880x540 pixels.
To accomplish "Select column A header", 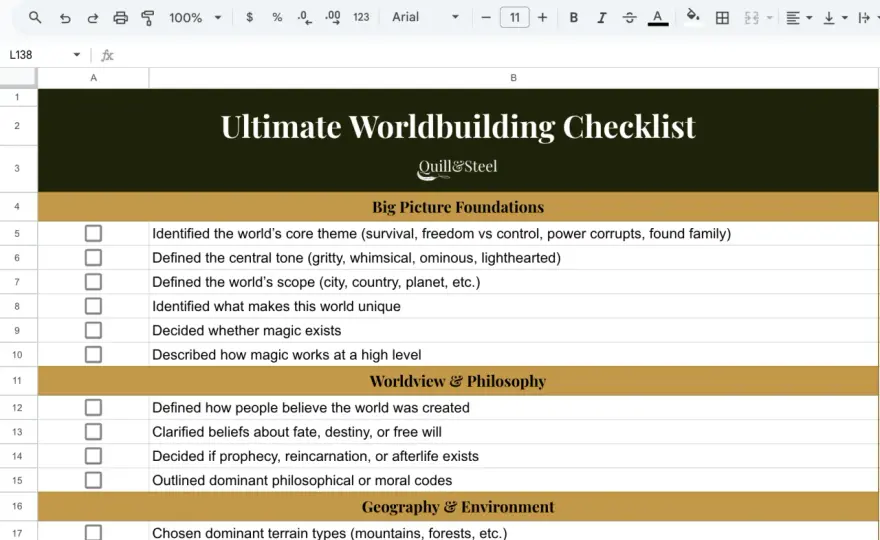I will (93, 78).
